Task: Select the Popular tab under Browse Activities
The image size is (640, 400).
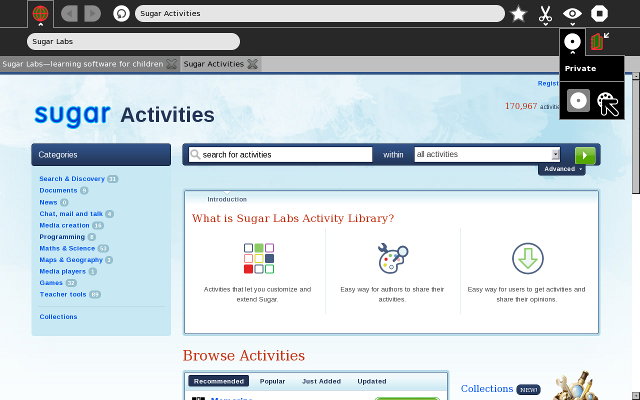Action: point(272,381)
